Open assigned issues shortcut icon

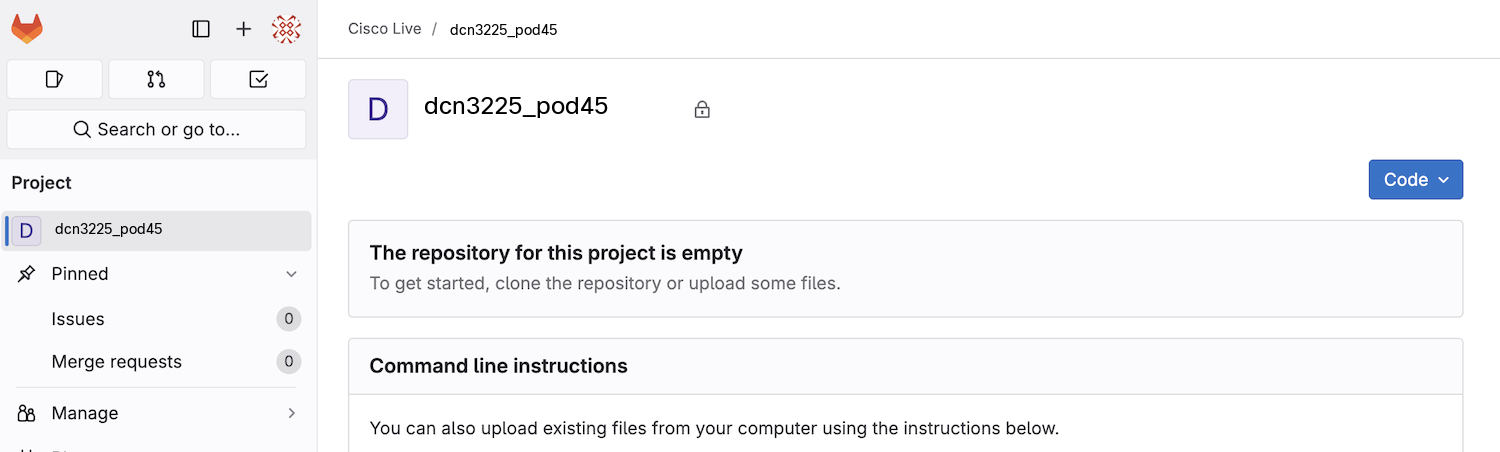[x=55, y=79]
